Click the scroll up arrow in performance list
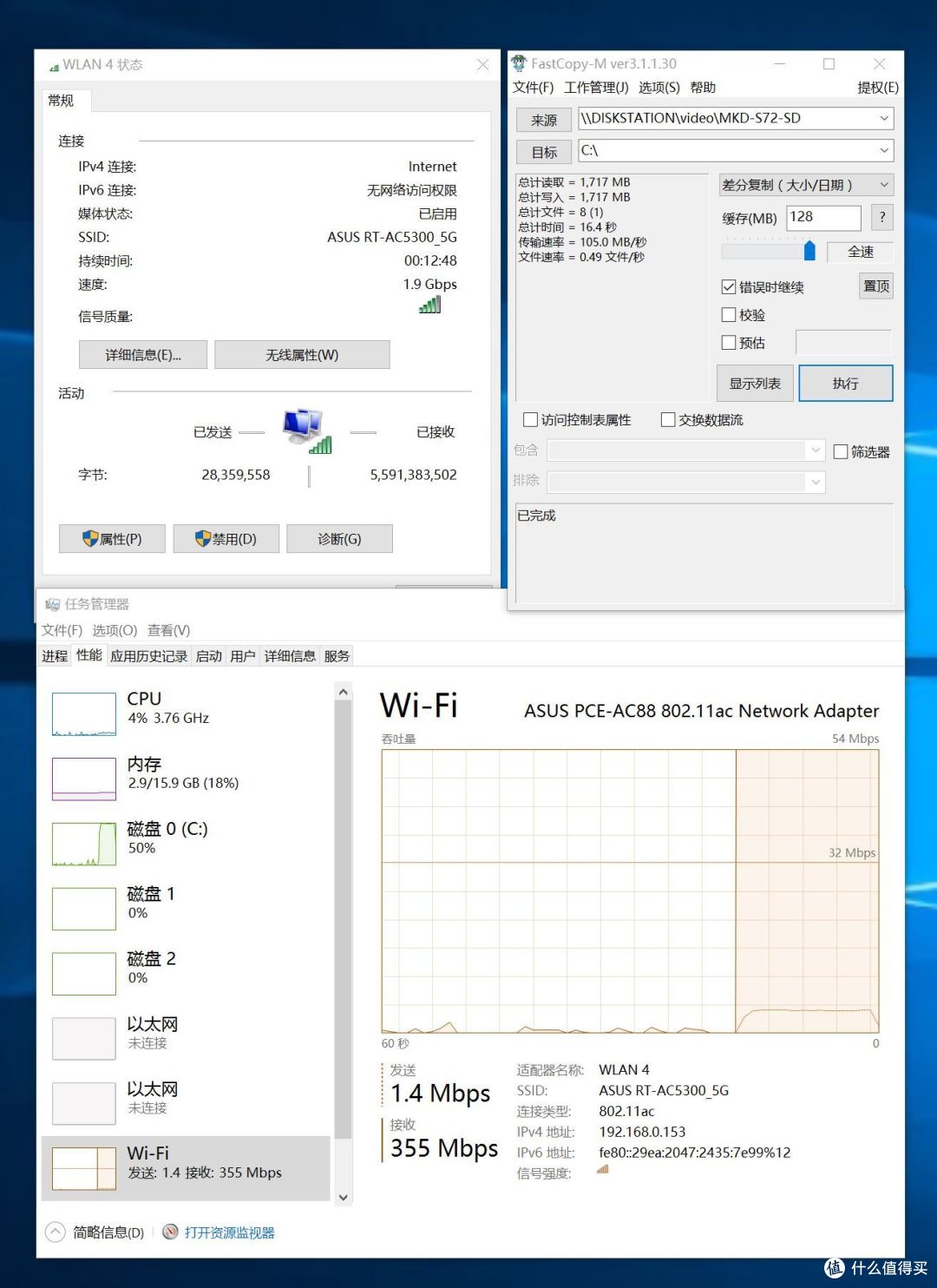Screen dimensions: 937x1288 click(x=344, y=692)
